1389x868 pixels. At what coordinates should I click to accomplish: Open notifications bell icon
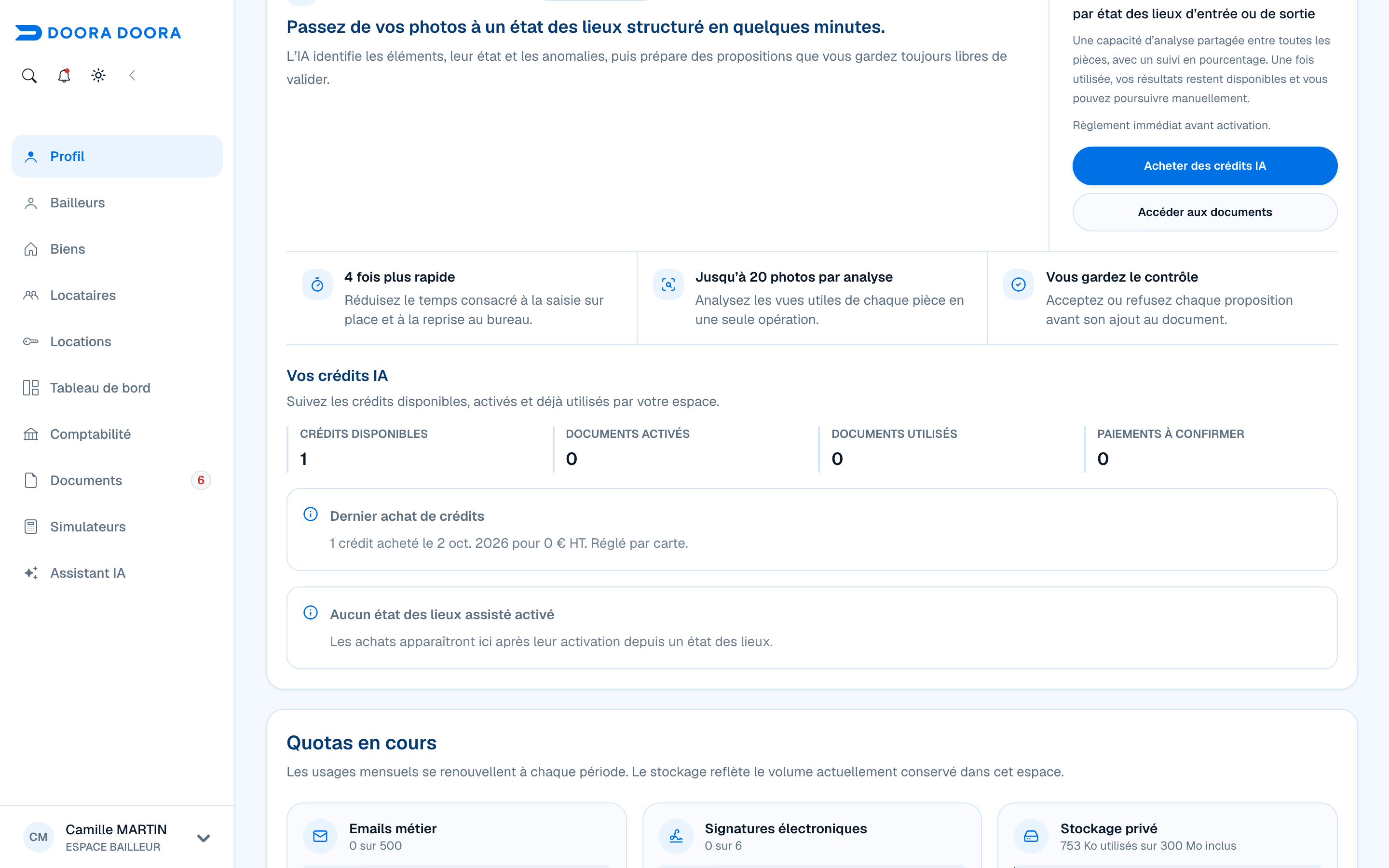coord(64,76)
